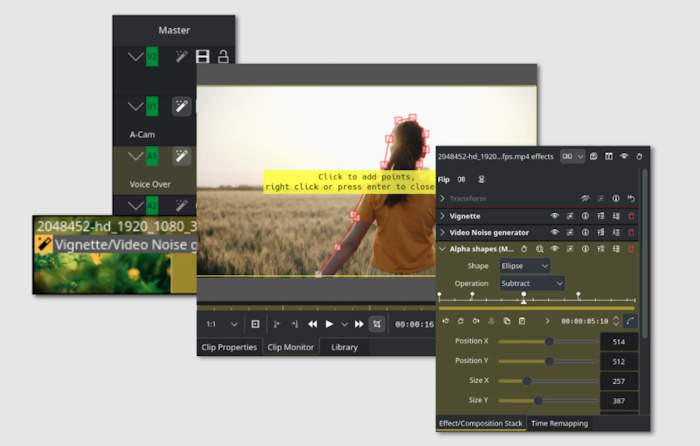Screen dimensions: 700x446
Task: Toggle lock on V2 track
Action: 223,57
